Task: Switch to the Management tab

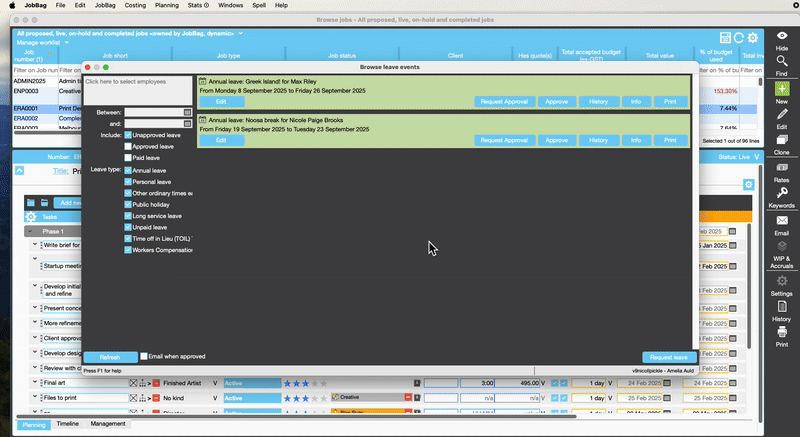Action: pyautogui.click(x=108, y=424)
